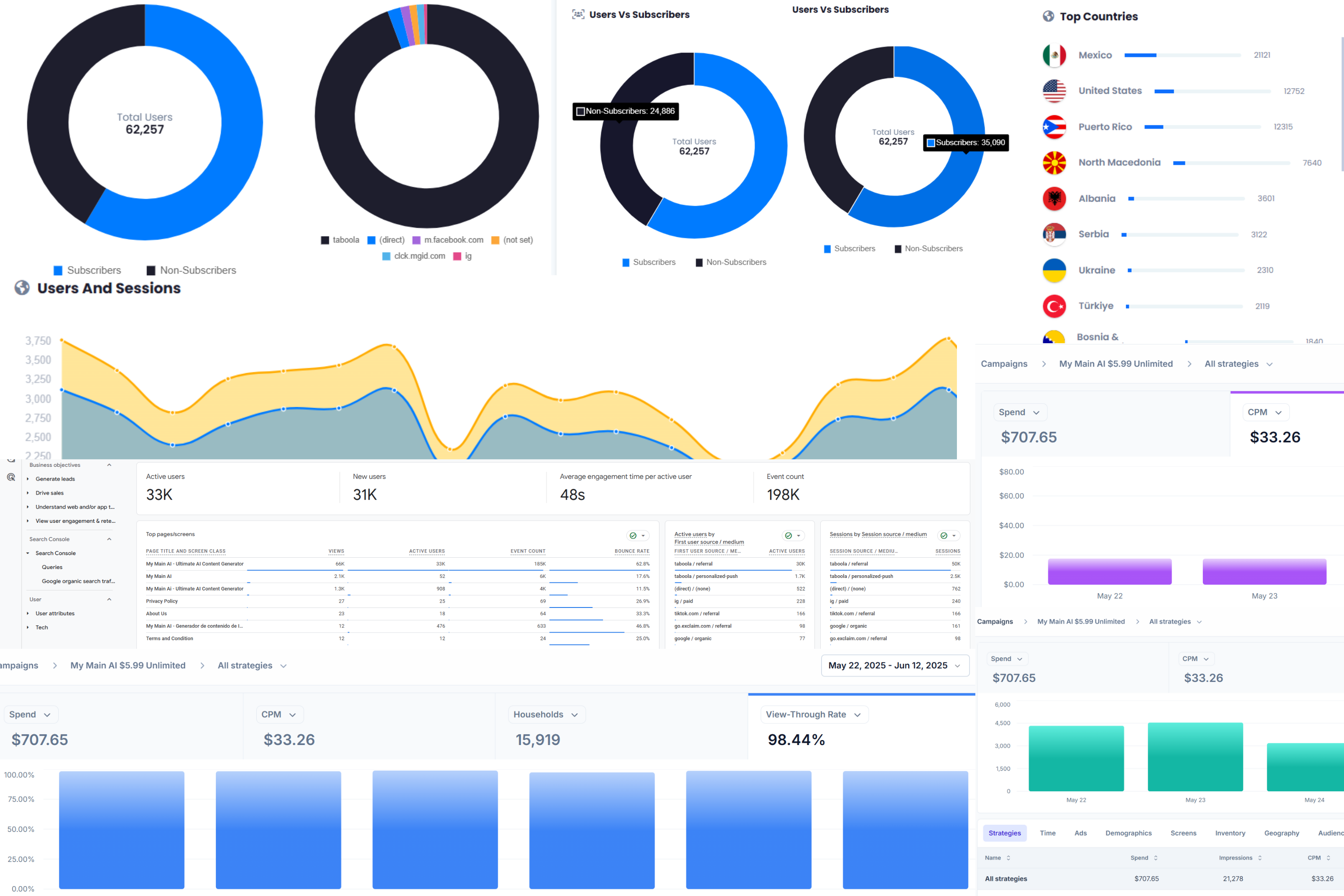Switch to the Demographics tab

(x=1128, y=833)
